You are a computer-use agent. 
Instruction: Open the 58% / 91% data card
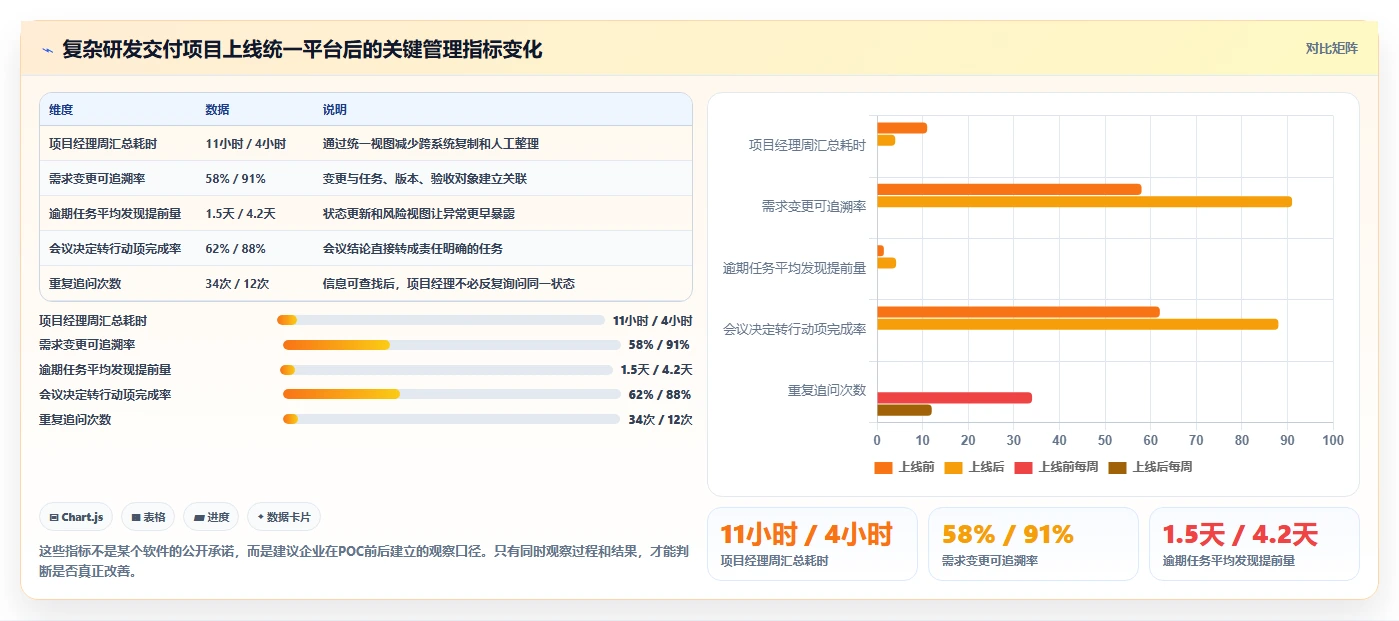1033,544
